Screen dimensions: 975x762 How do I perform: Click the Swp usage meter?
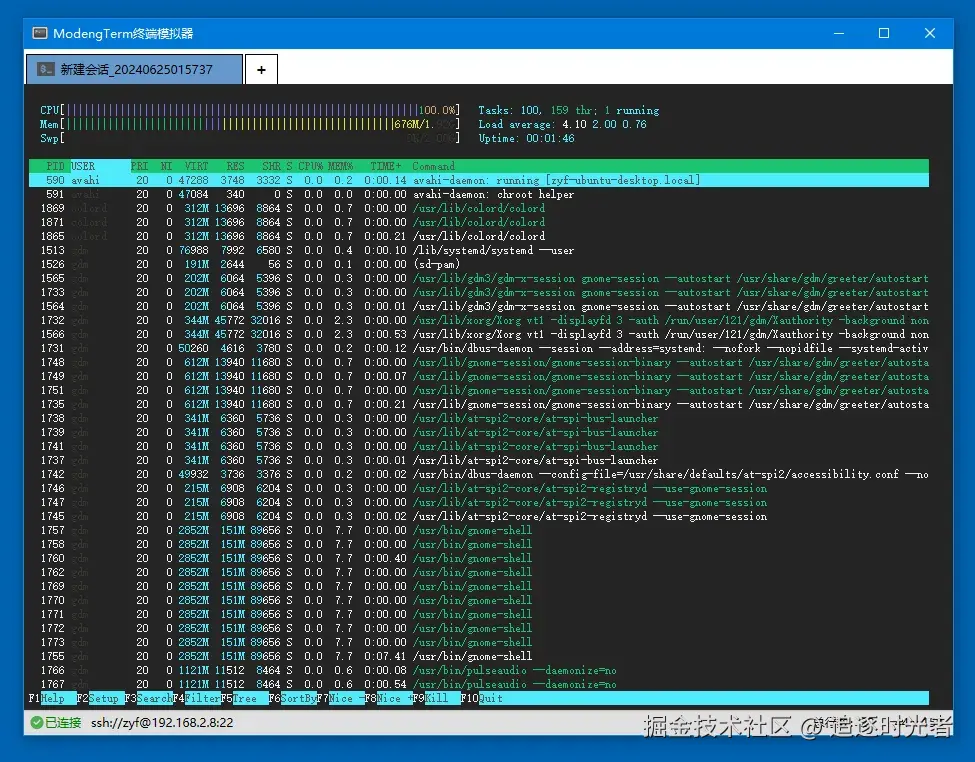250,138
